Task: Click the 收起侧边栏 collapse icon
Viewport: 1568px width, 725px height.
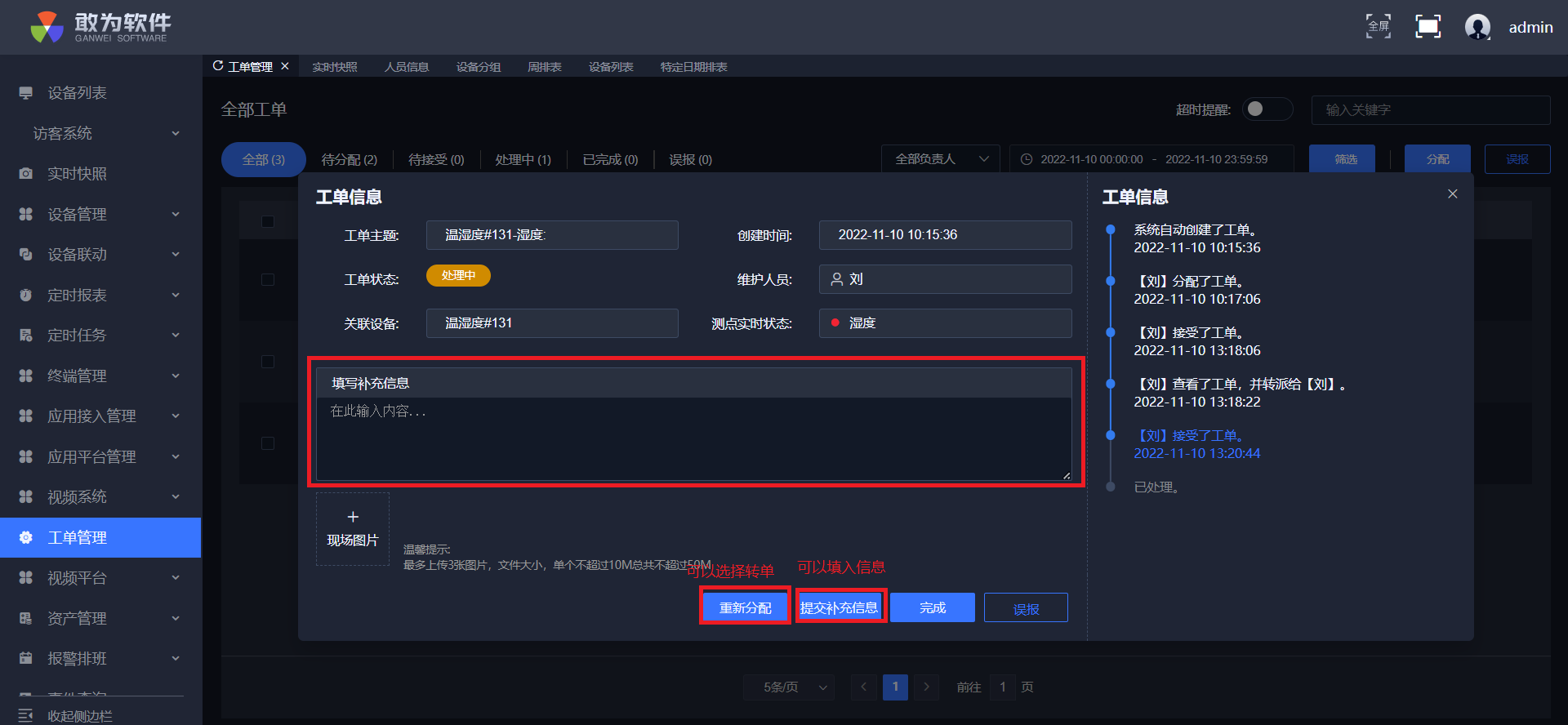Action: pos(26,716)
